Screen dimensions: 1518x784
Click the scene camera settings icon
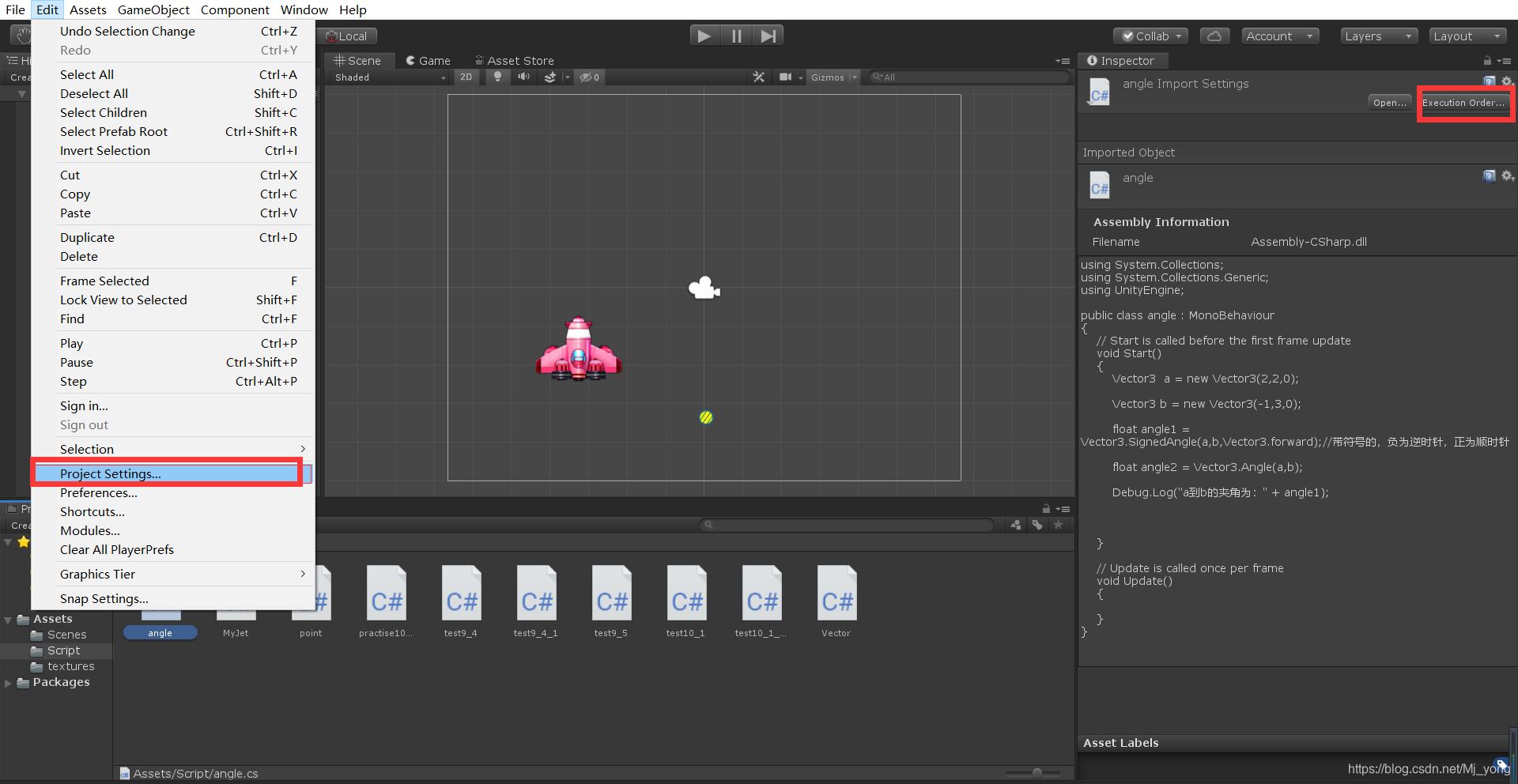[785, 77]
